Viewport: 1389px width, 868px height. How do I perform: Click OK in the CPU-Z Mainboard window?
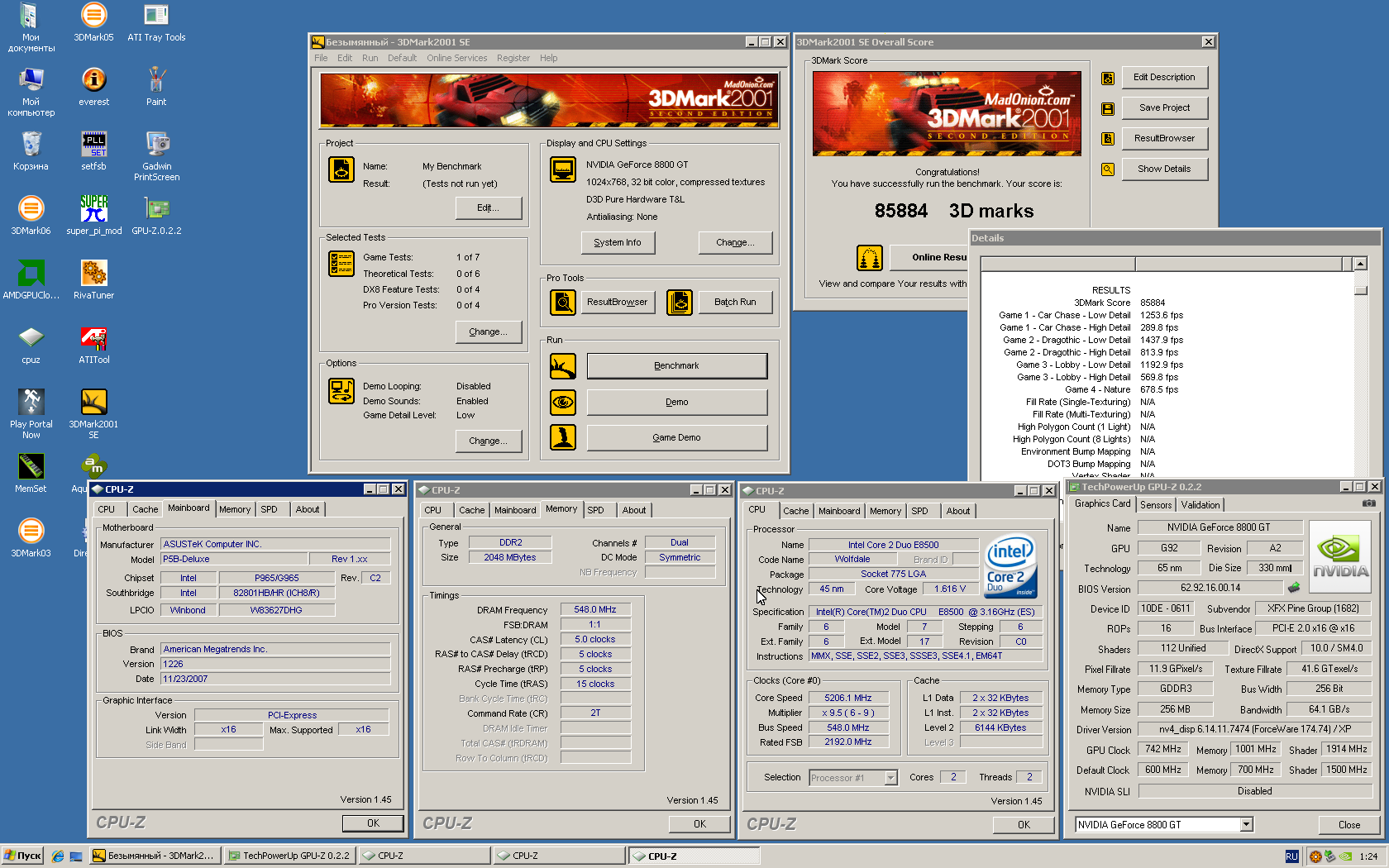coord(373,823)
